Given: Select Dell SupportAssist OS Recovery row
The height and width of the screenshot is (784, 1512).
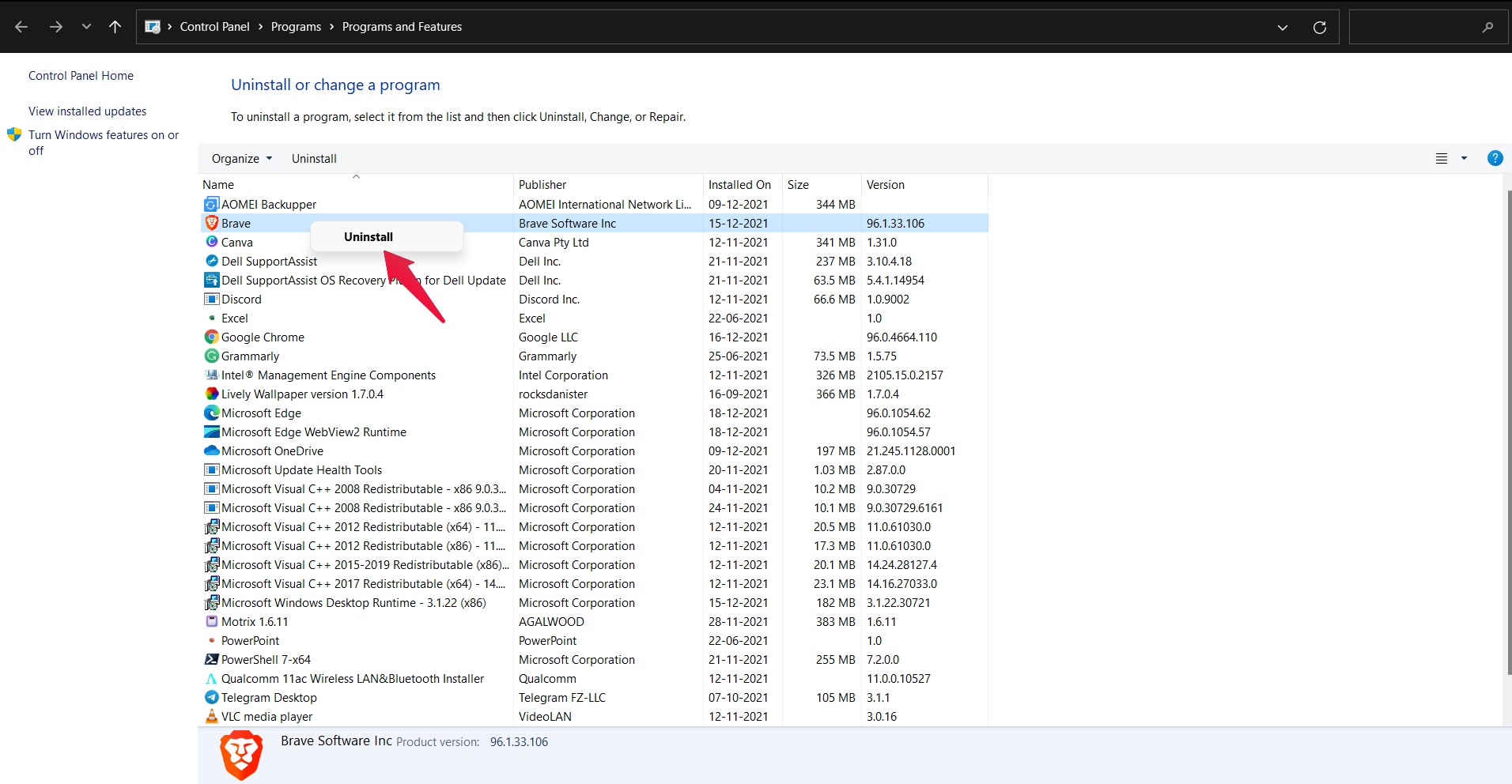Looking at the screenshot, I should point(595,281).
